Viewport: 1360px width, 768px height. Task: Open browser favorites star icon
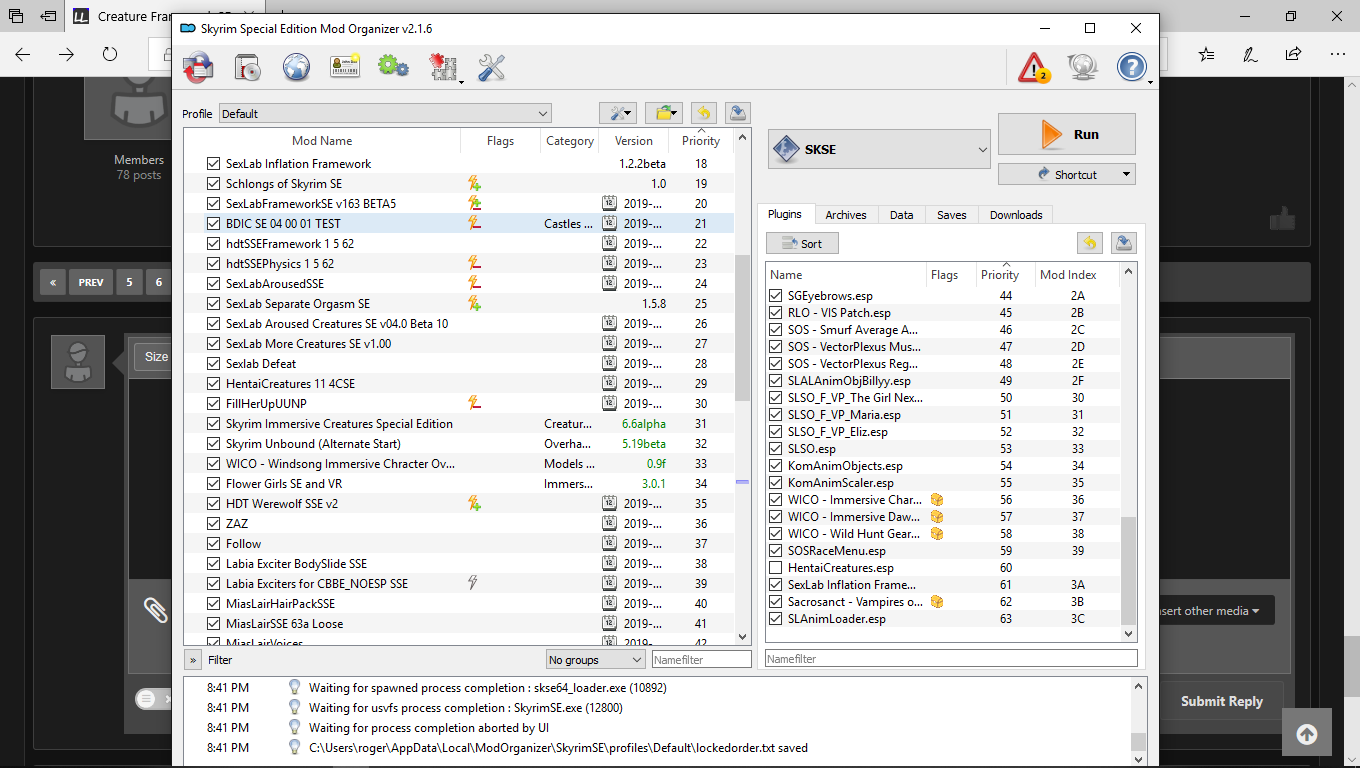(x=1207, y=55)
